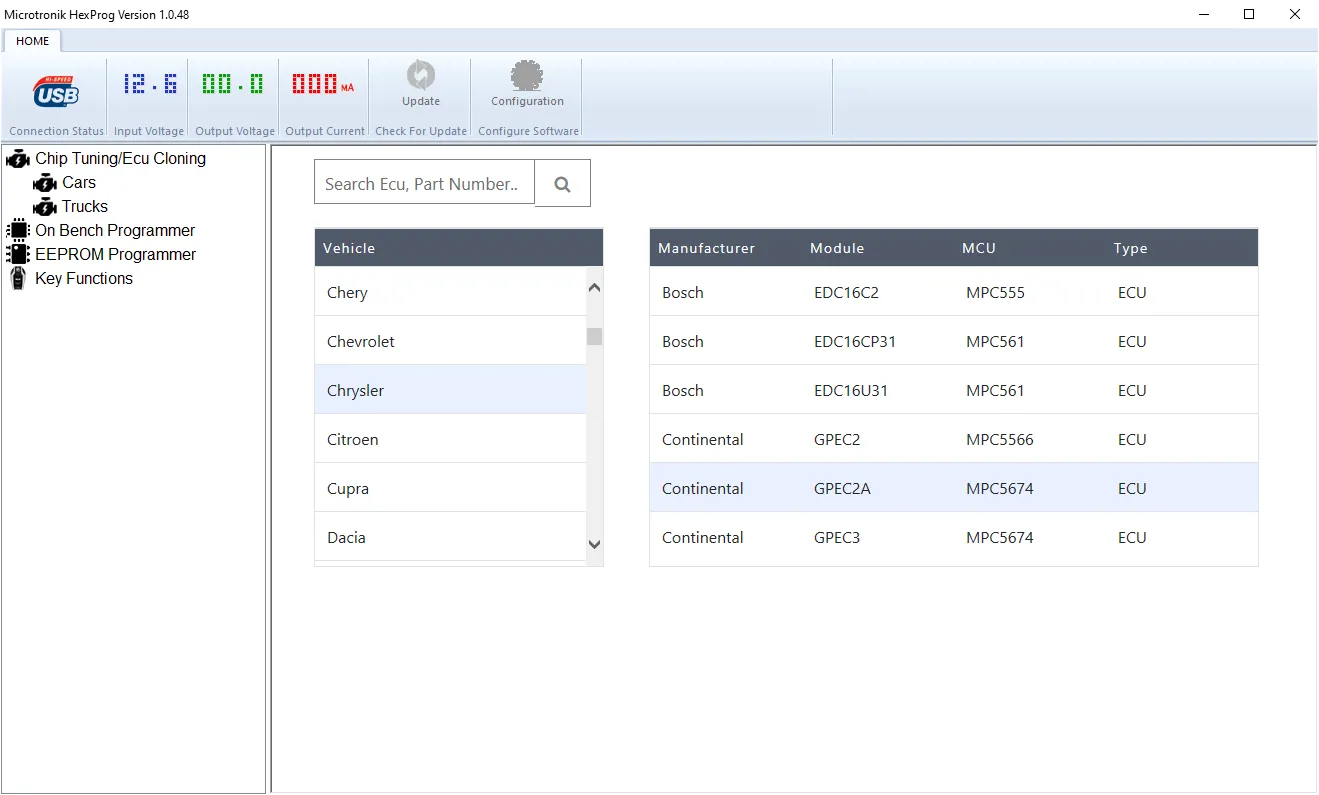Switch to the HOME tab
Image resolution: width=1319 pixels, height=795 pixels.
tap(33, 41)
